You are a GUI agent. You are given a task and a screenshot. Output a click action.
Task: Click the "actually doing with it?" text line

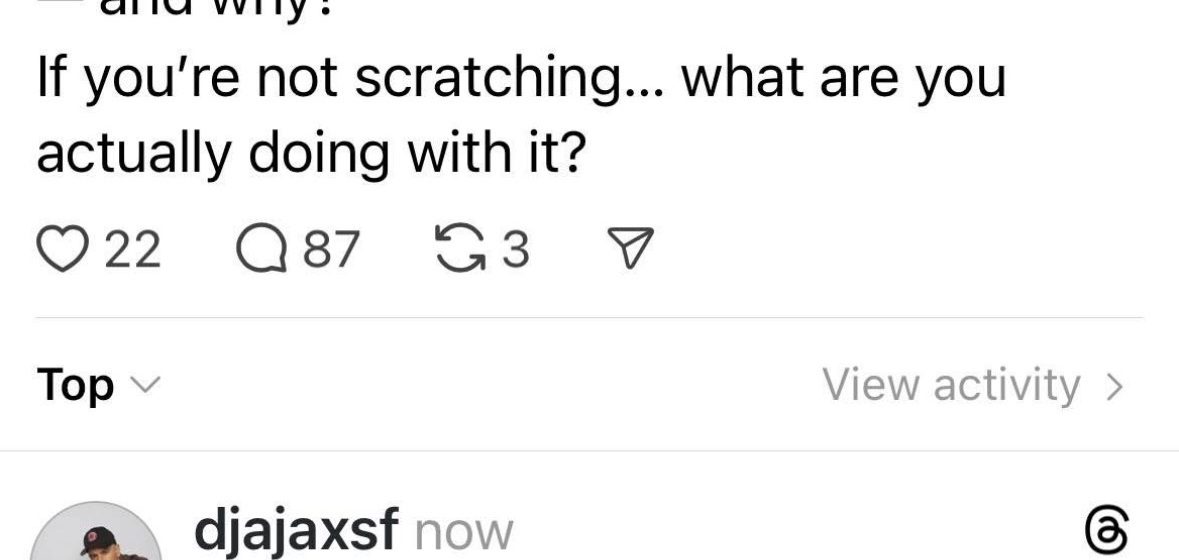pyautogui.click(x=309, y=154)
